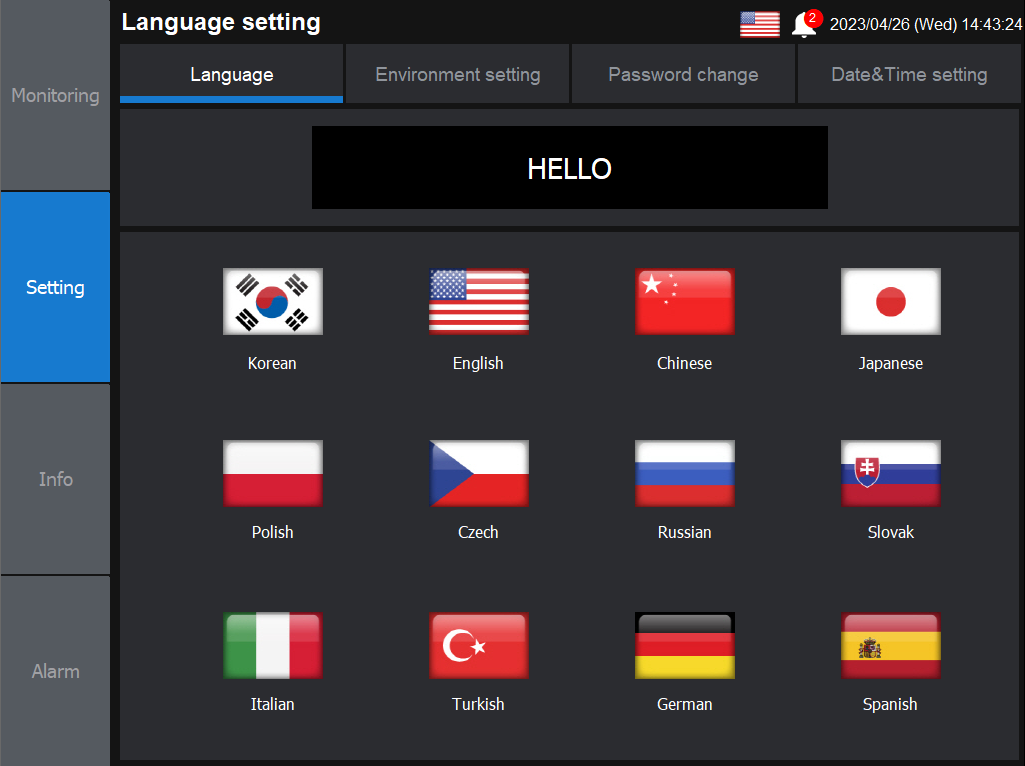The height and width of the screenshot is (766, 1025).
Task: Click the current language flag in the header
Action: click(759, 24)
